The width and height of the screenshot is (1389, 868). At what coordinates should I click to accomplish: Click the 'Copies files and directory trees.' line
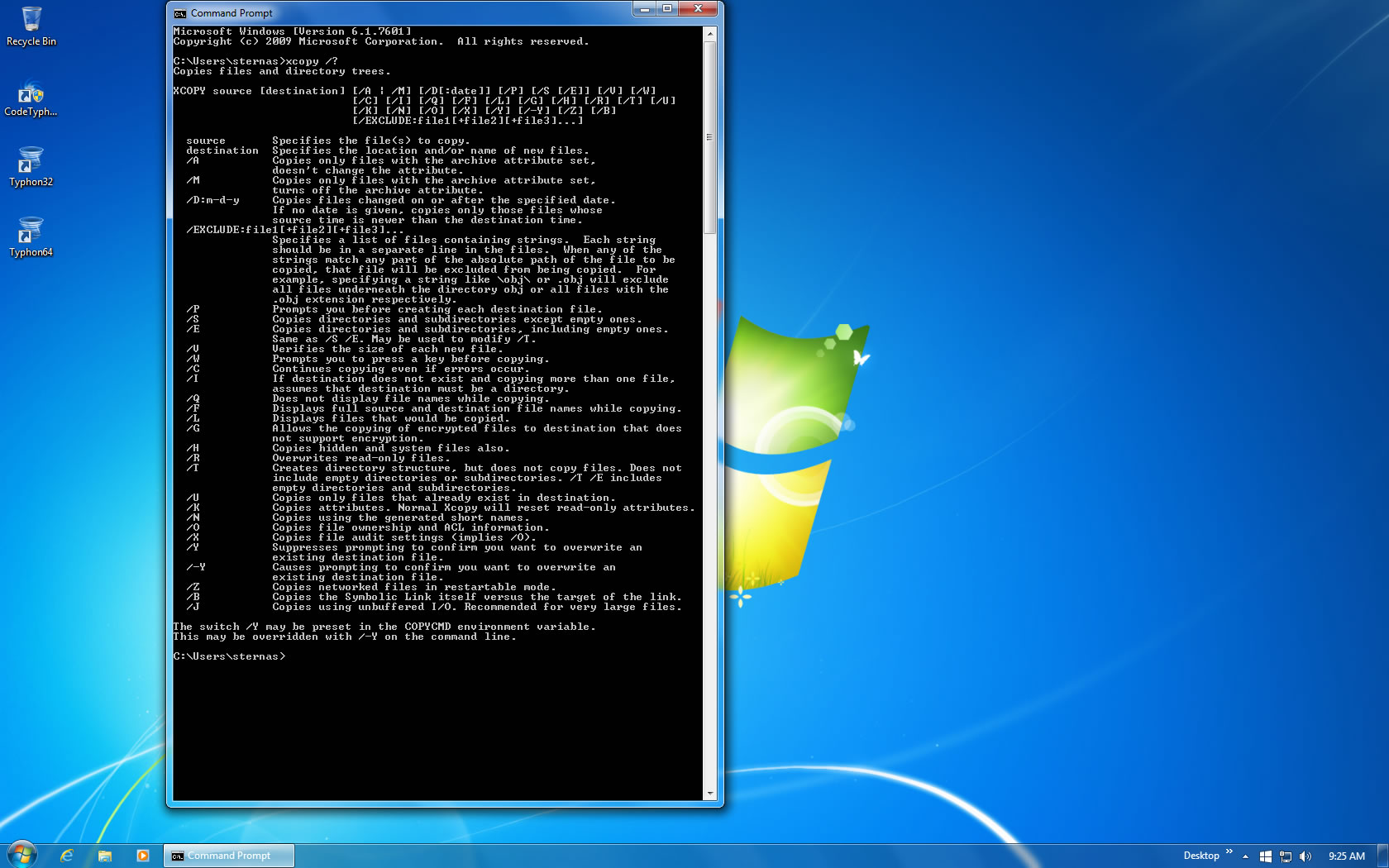(x=282, y=72)
